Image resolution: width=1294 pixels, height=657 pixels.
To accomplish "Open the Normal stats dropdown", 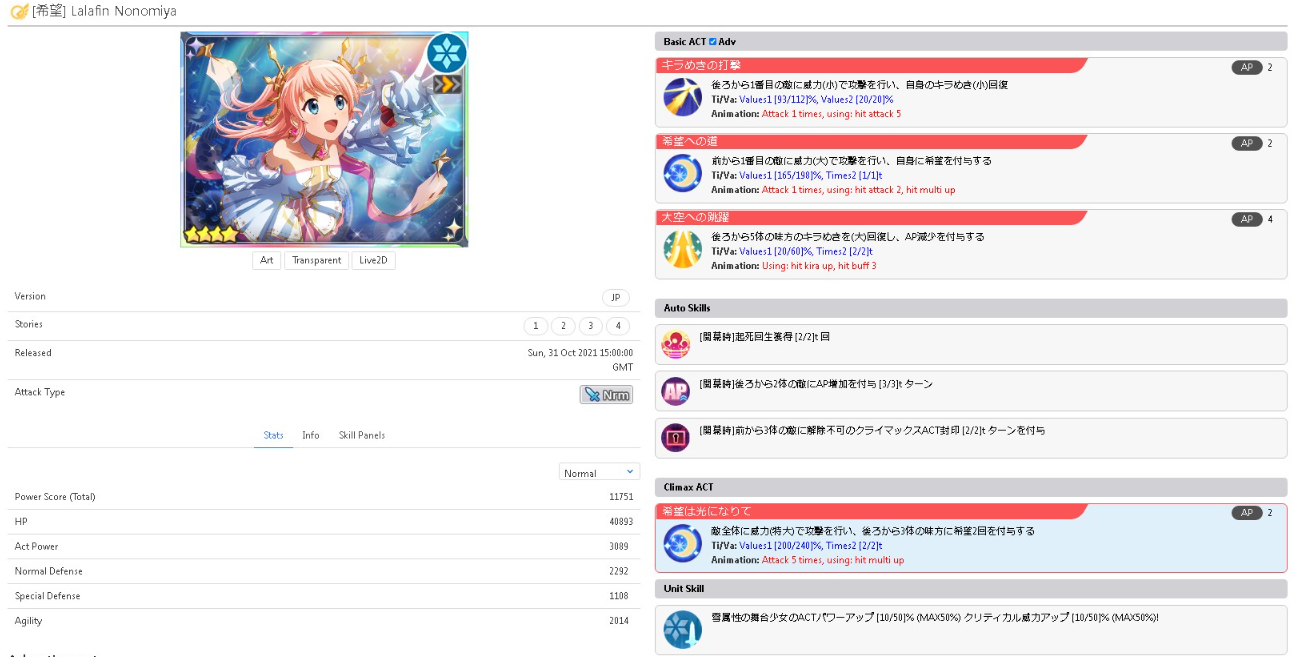I will click(599, 472).
